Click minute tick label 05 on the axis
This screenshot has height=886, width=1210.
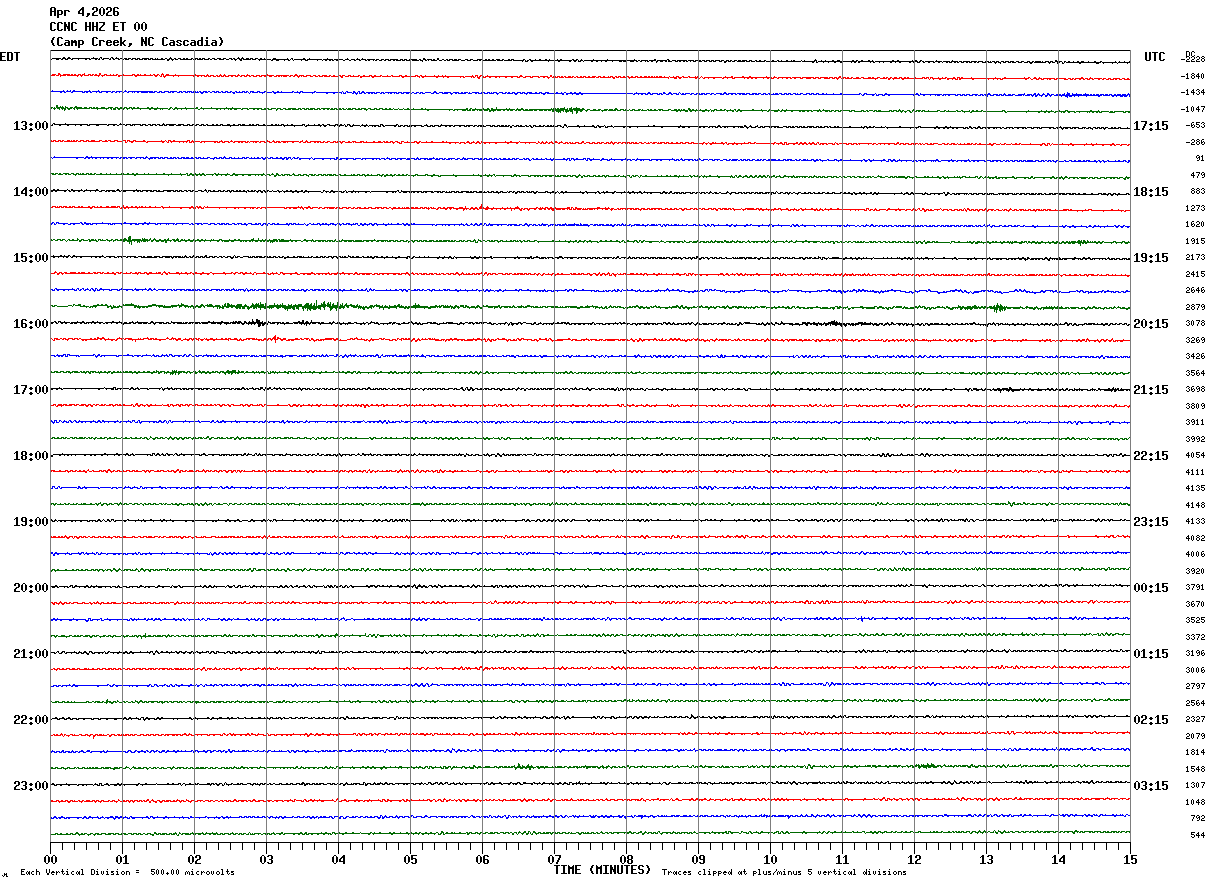[x=410, y=859]
